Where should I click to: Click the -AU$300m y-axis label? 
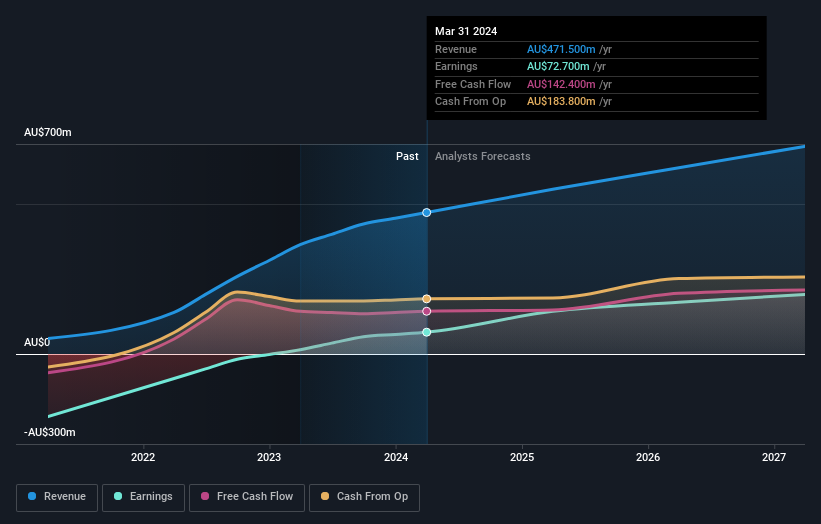point(50,432)
